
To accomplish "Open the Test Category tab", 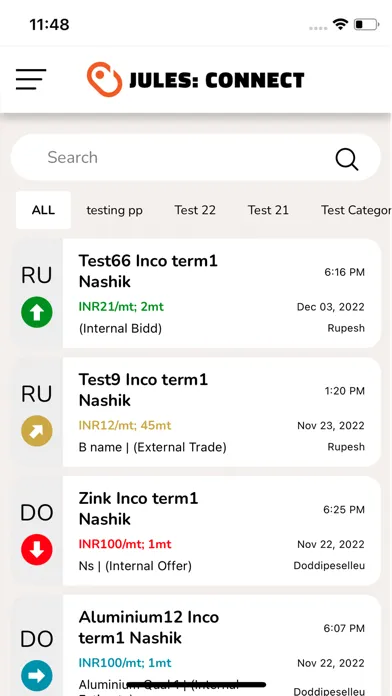I will (x=356, y=210).
